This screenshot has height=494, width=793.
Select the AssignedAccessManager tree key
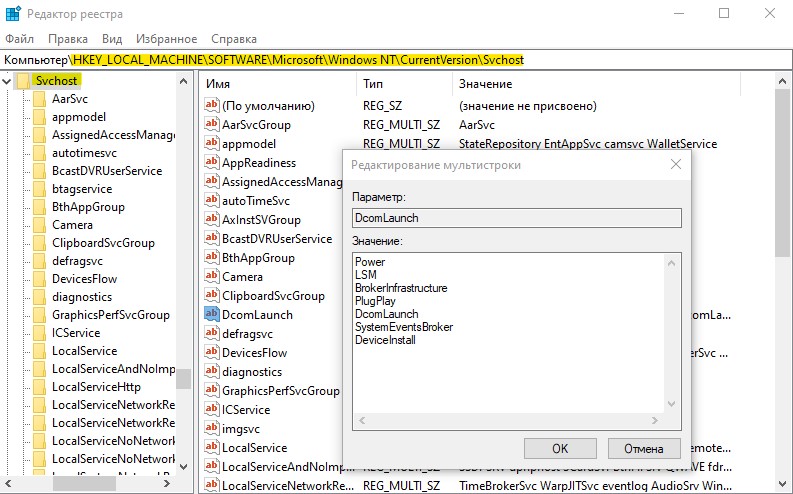point(113,135)
